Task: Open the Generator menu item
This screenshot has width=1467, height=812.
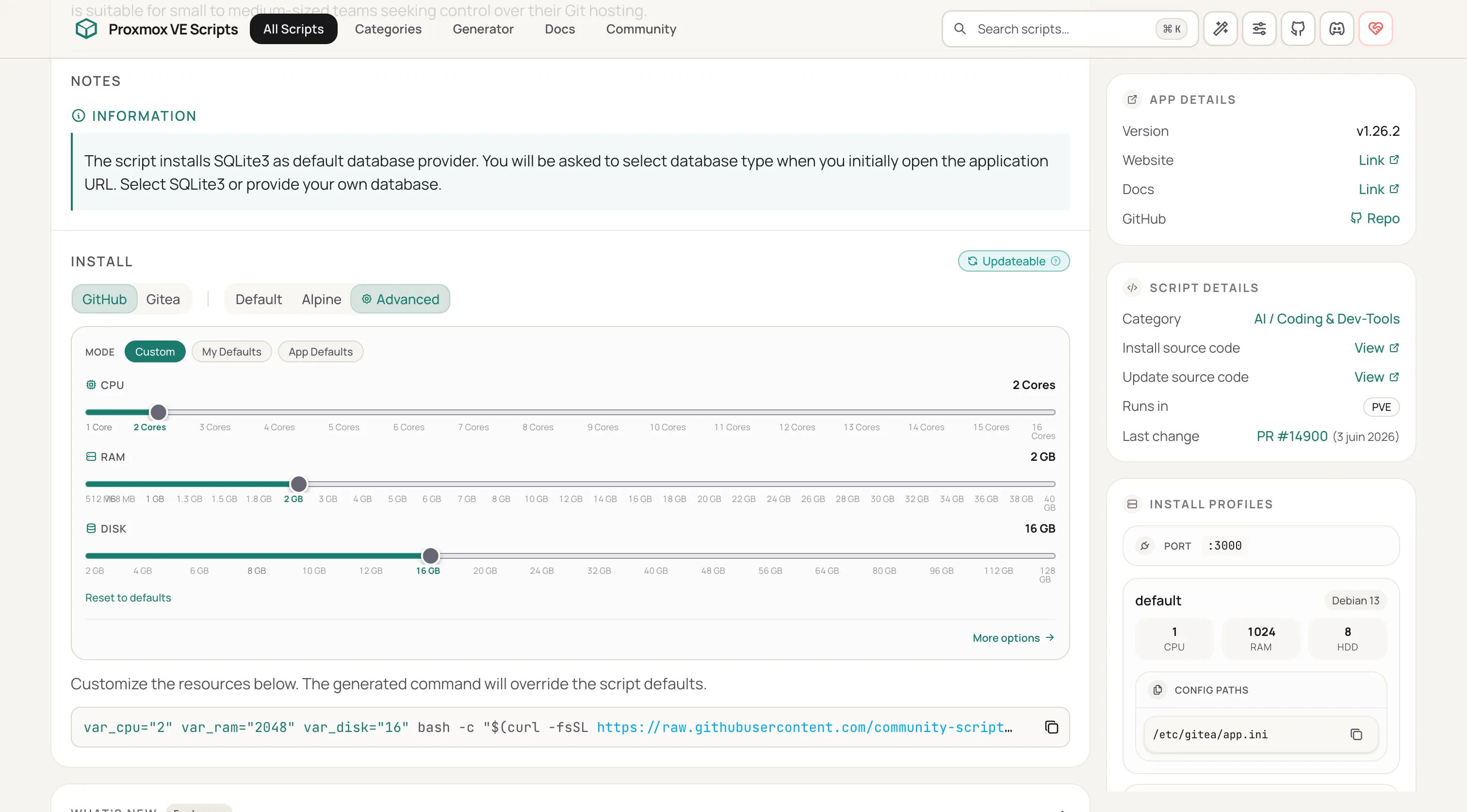Action: coord(483,29)
